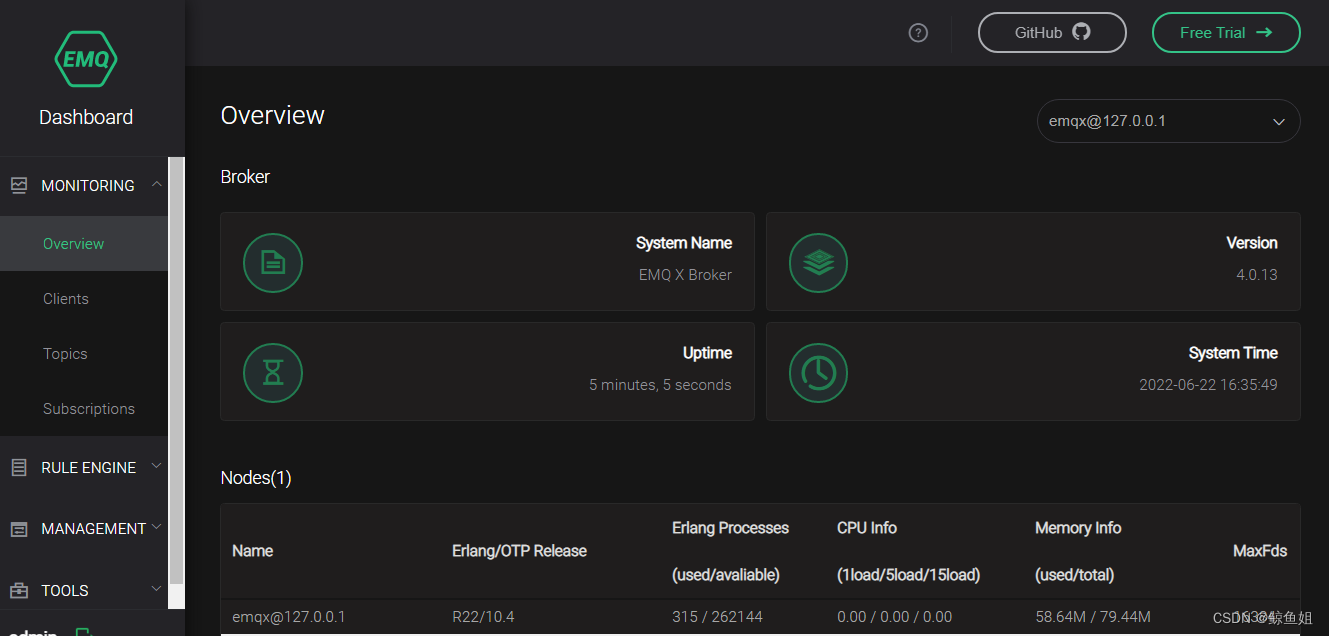Click the system time 2022-06-22 16:35:49

click(x=1208, y=385)
